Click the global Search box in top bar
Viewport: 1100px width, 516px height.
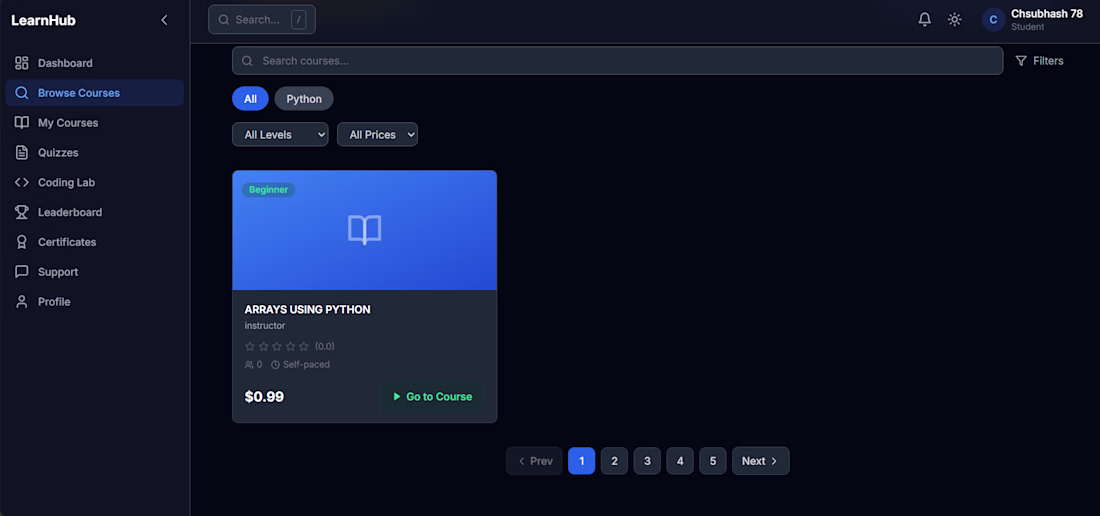(262, 20)
